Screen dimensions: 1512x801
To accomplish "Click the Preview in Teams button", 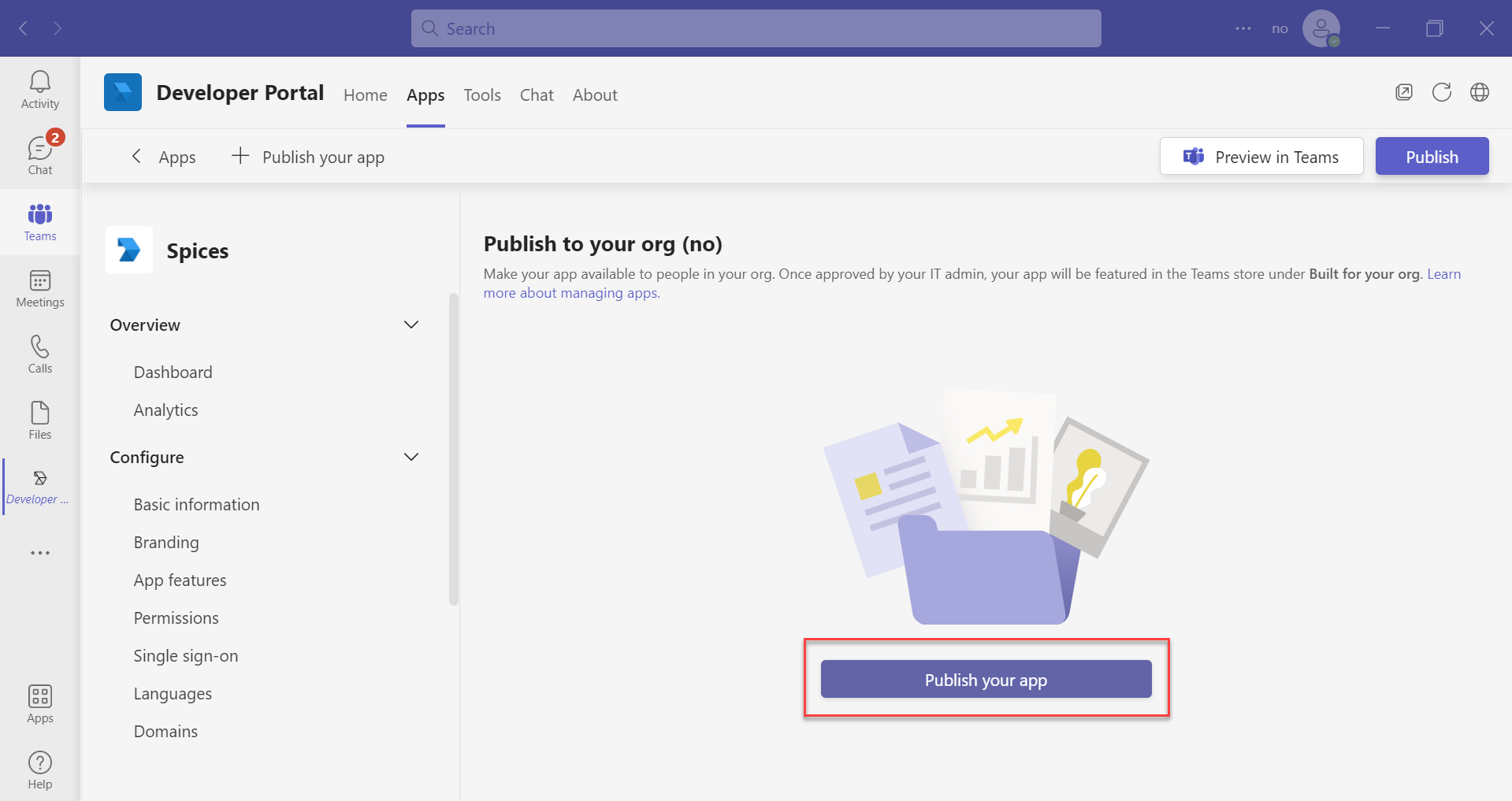I will click(x=1261, y=156).
